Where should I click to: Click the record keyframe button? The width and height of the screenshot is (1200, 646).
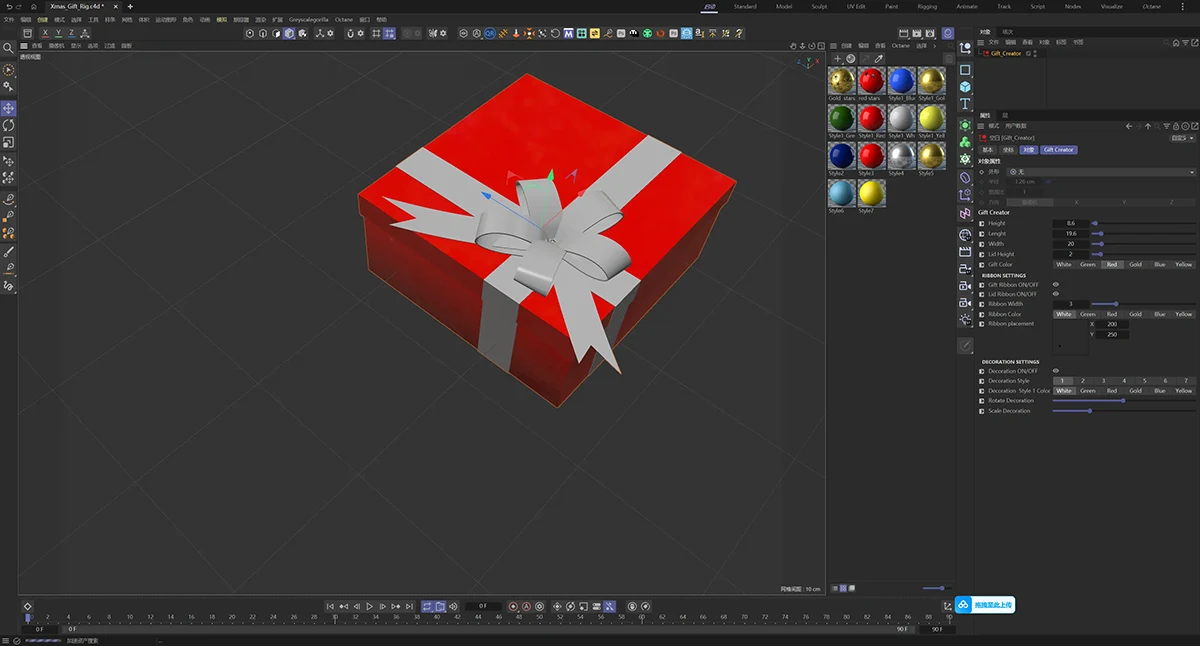pyautogui.click(x=513, y=606)
